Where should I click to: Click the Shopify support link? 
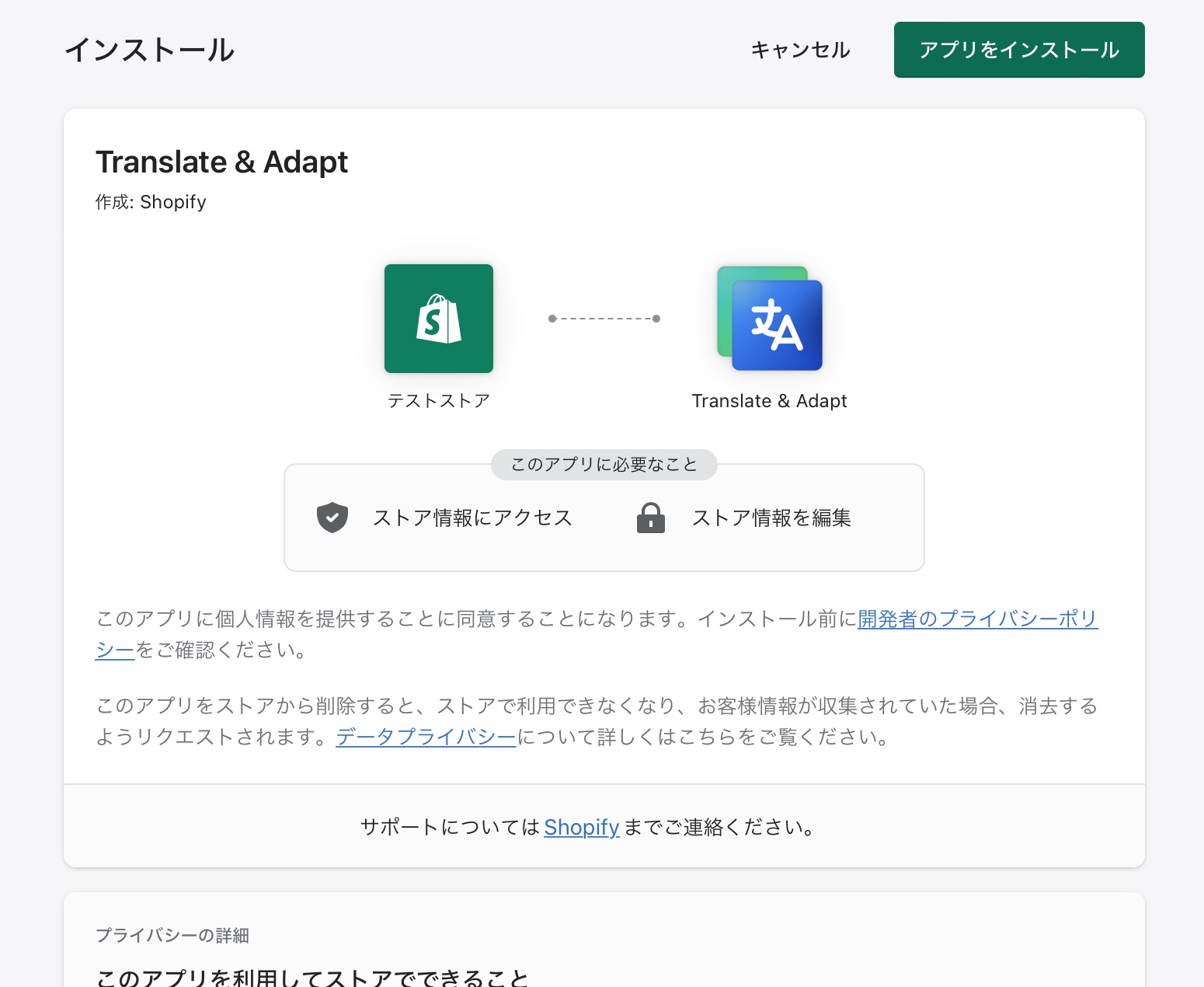581,827
